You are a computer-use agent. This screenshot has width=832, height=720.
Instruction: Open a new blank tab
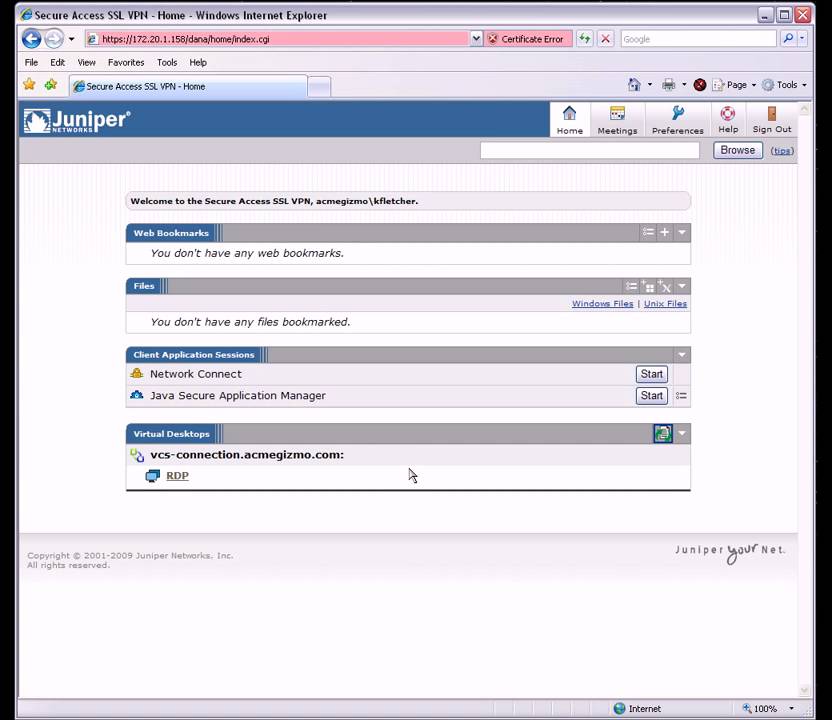[319, 86]
